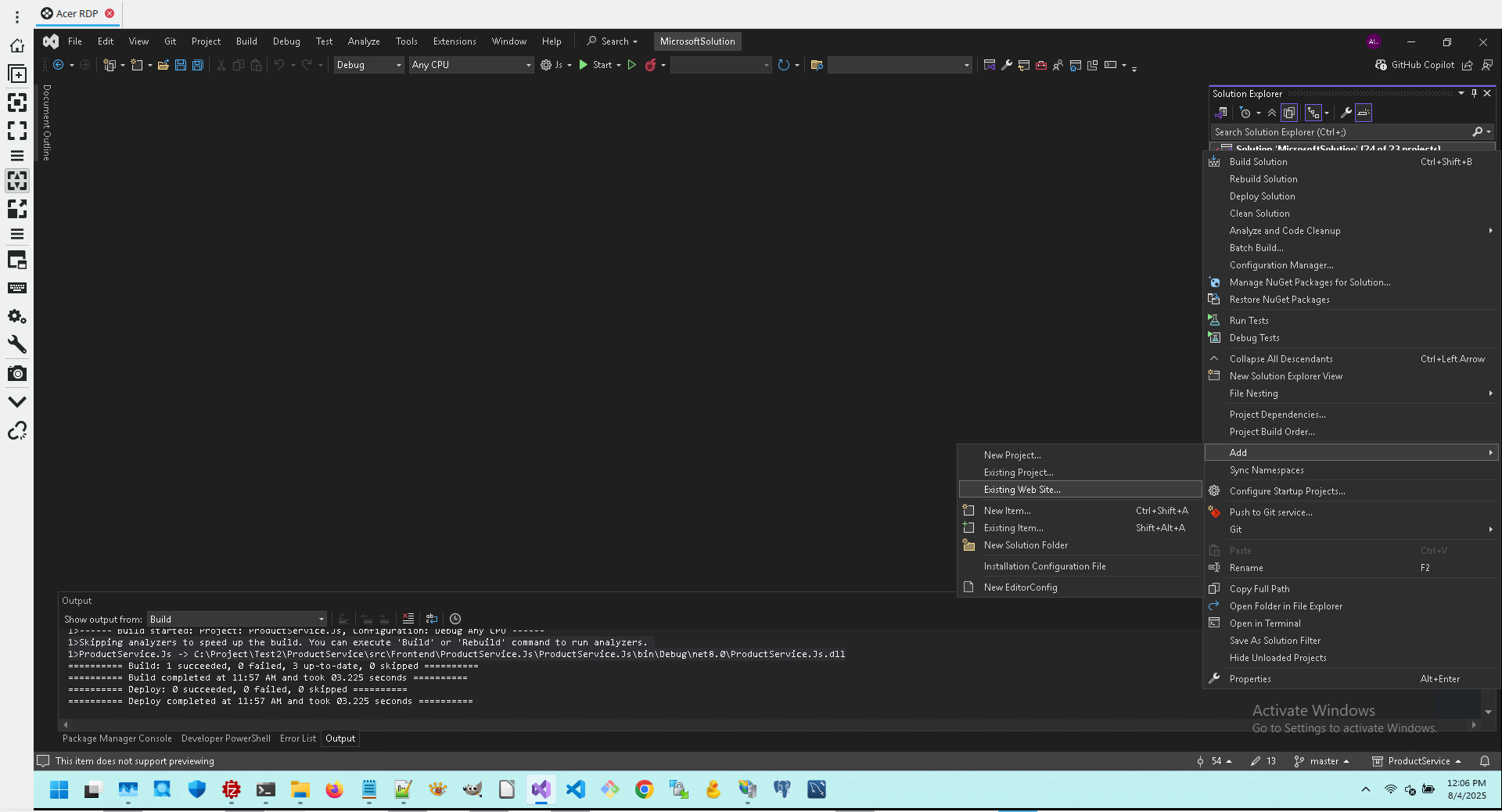The width and height of the screenshot is (1502, 812).
Task: Toggle Word Wrap in the Output toolbar
Action: coord(432,619)
